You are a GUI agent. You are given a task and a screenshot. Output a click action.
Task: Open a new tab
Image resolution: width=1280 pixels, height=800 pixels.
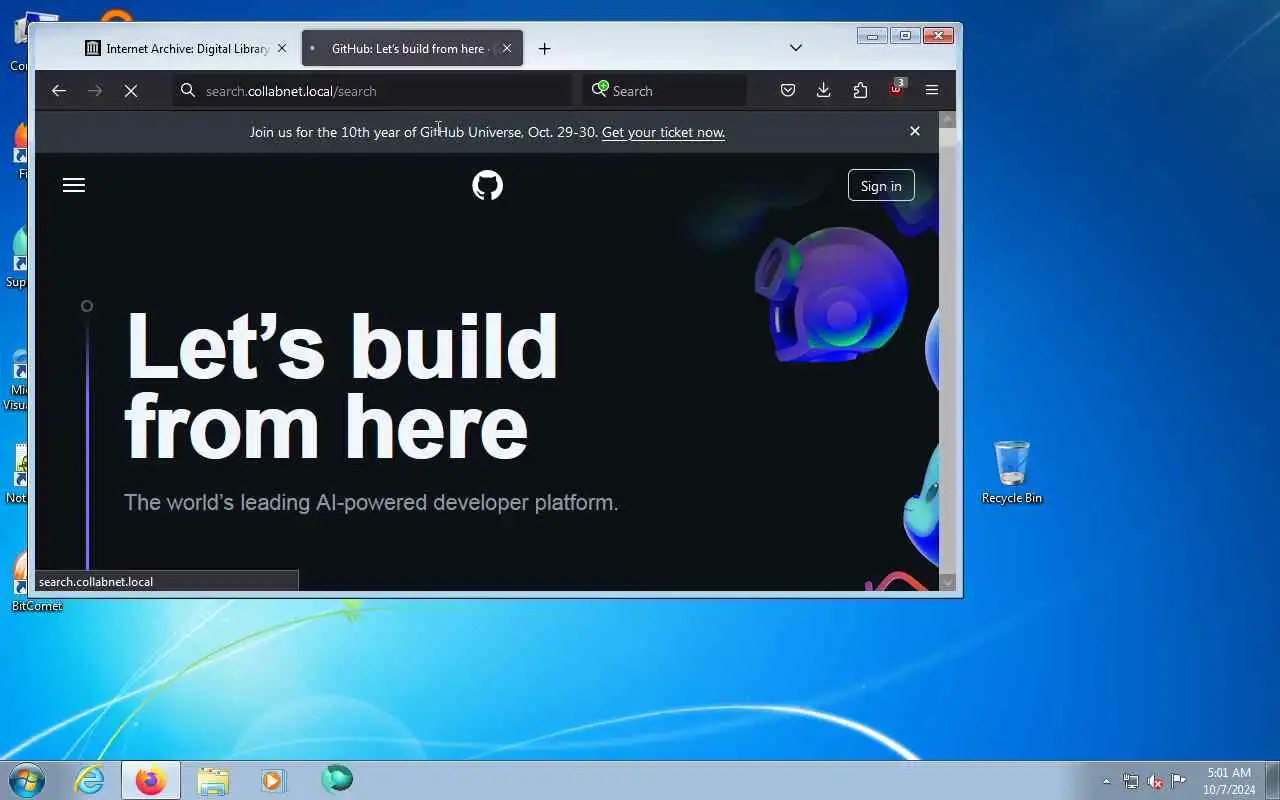pos(544,49)
